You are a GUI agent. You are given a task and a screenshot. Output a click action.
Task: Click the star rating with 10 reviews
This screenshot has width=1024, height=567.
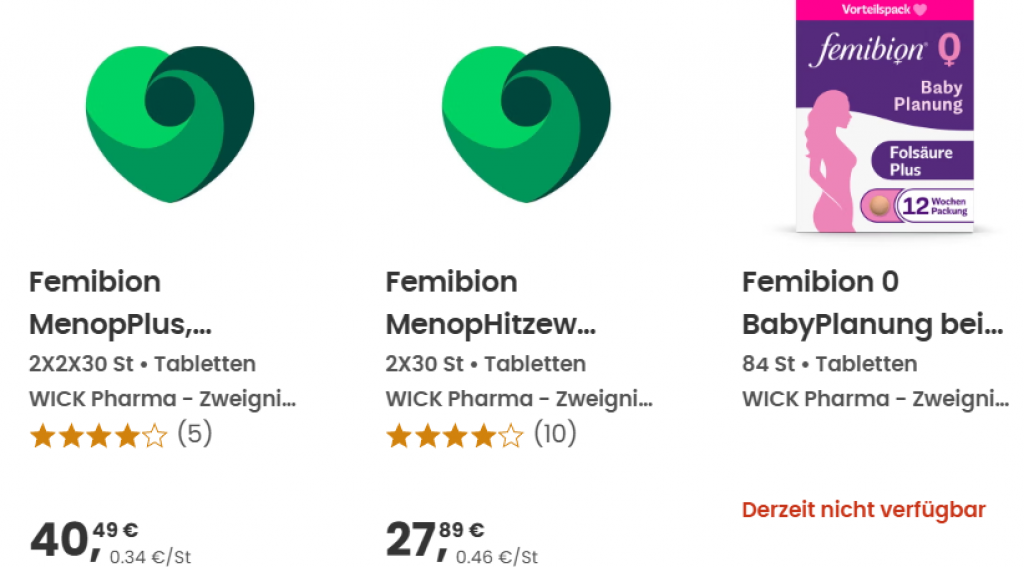pyautogui.click(x=454, y=436)
